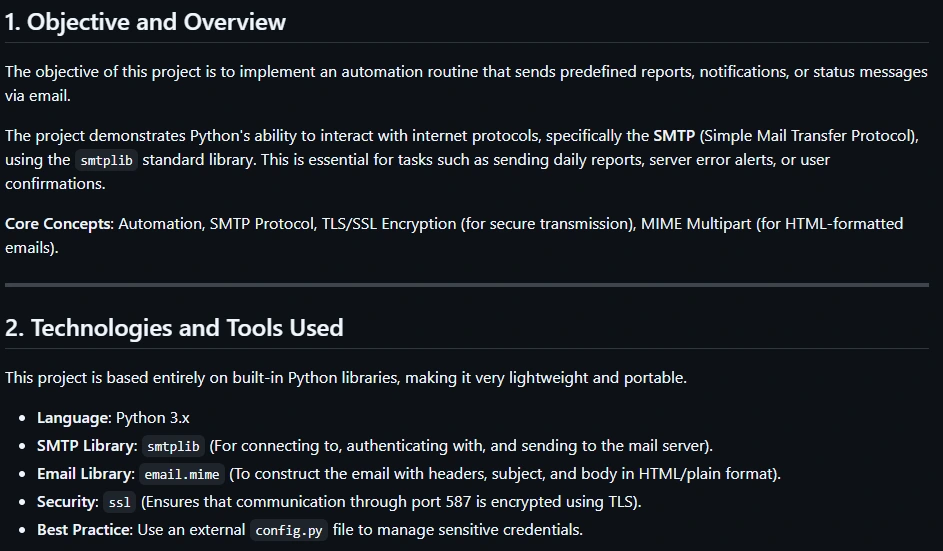Screen dimensions: 943x551
Task: Click the bold "SMTP Library" bullet label
Action: point(85,446)
